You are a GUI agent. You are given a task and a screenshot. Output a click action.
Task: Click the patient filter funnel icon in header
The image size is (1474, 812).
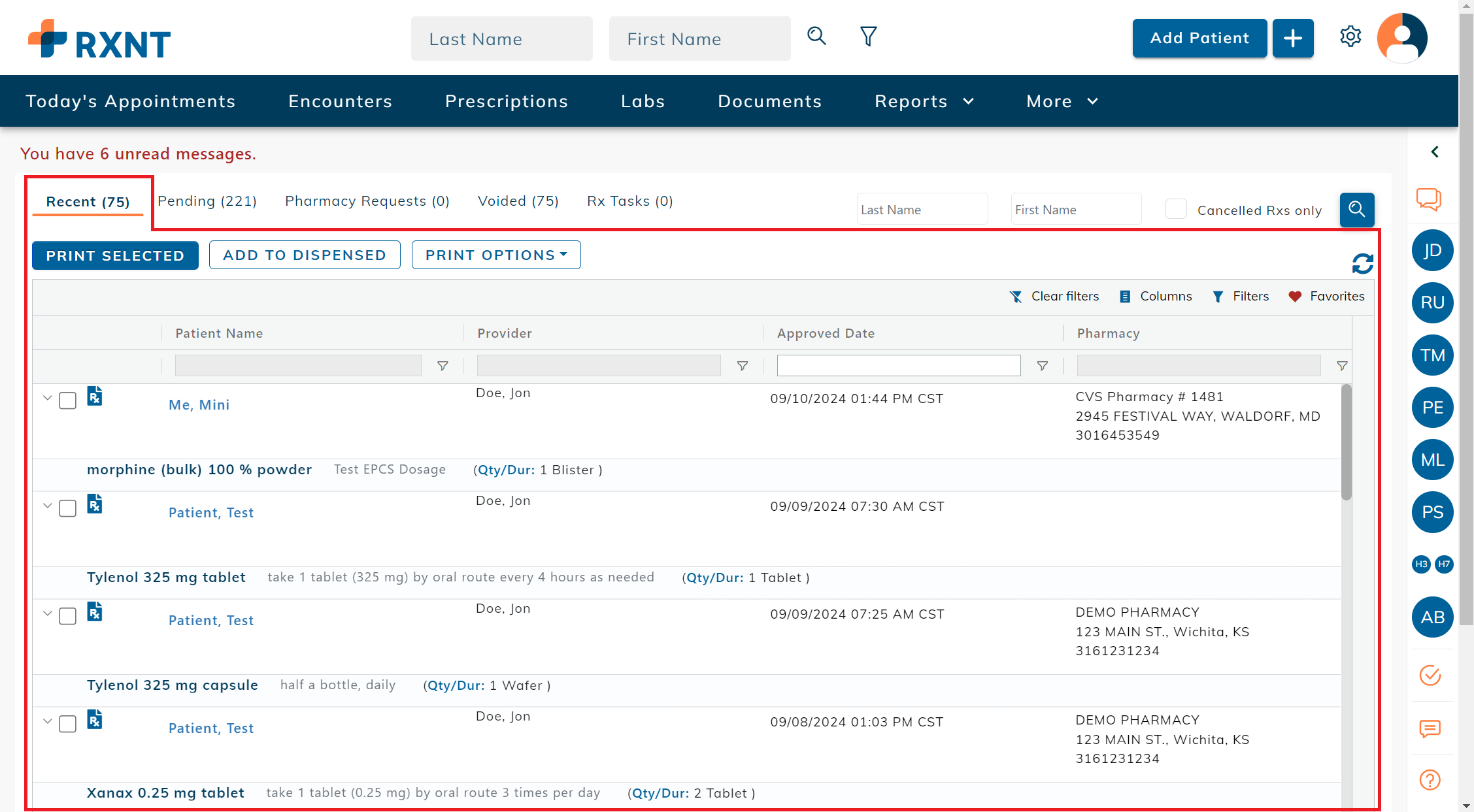pos(868,37)
